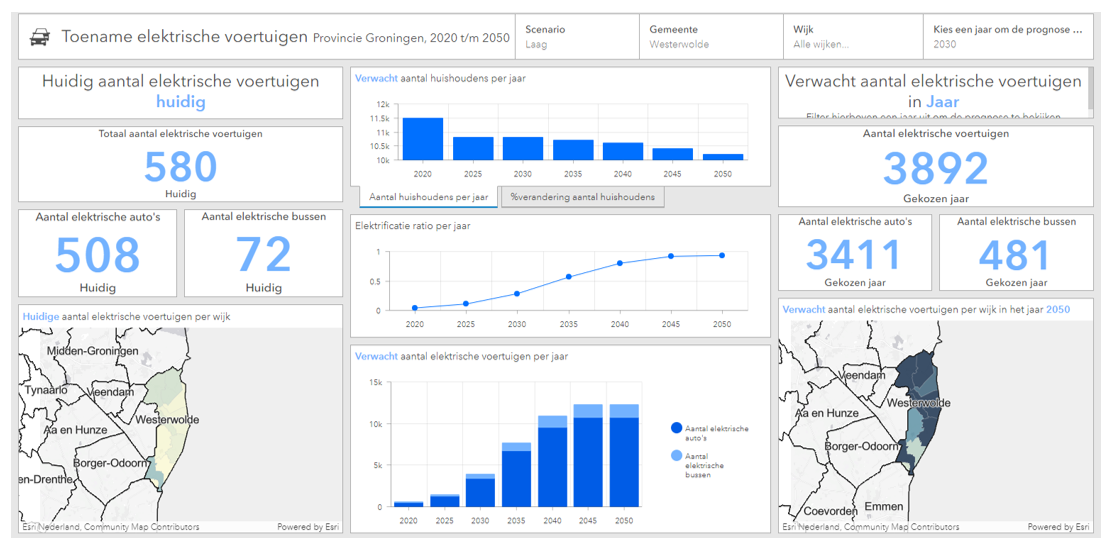The height and width of the screenshot is (545, 1116).
Task: Switch to Aantal huishoudens per jaar tab
Action: click(x=426, y=197)
